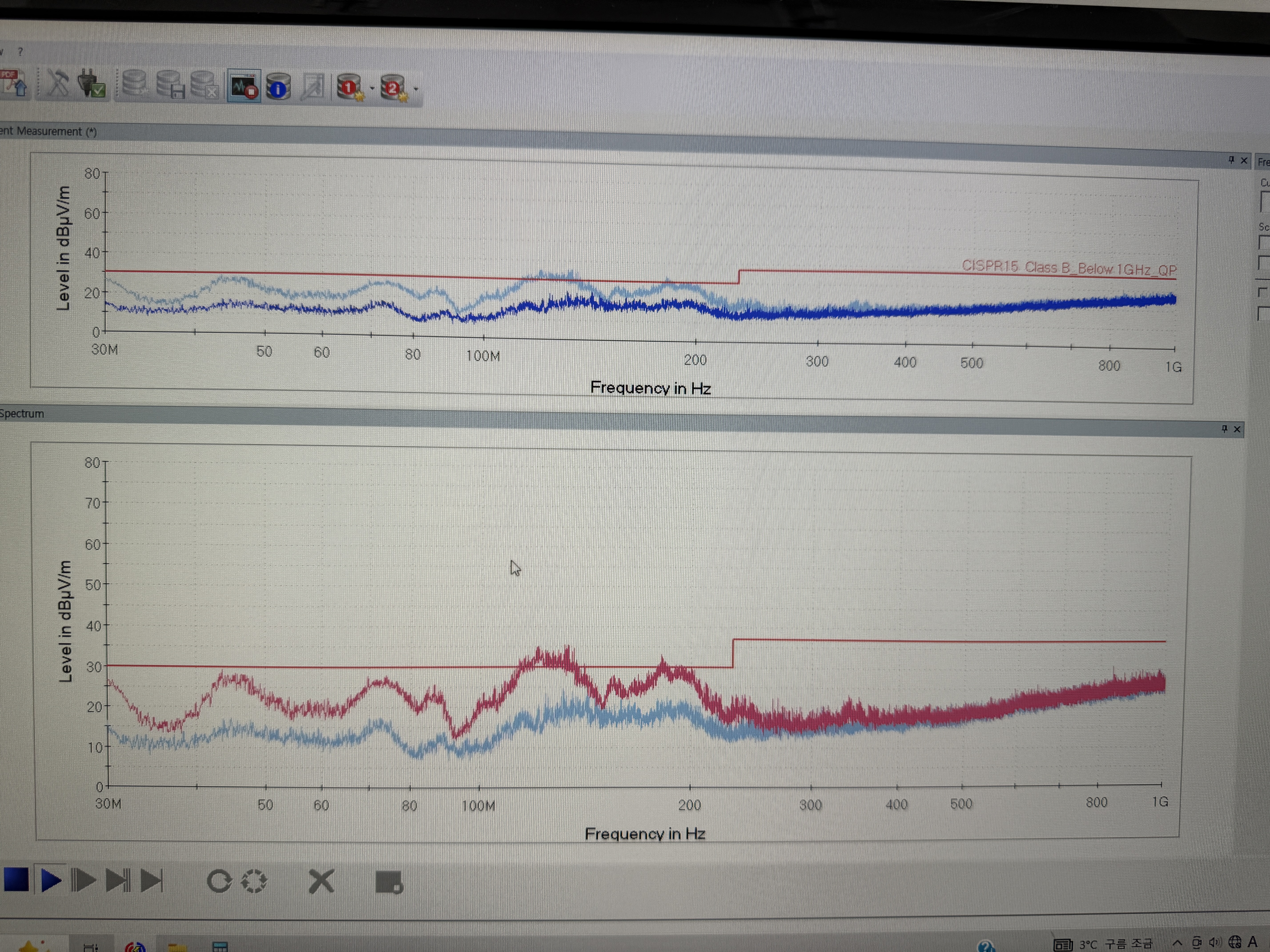
Task: Open the hardware plug-check icon
Action: tap(92, 85)
